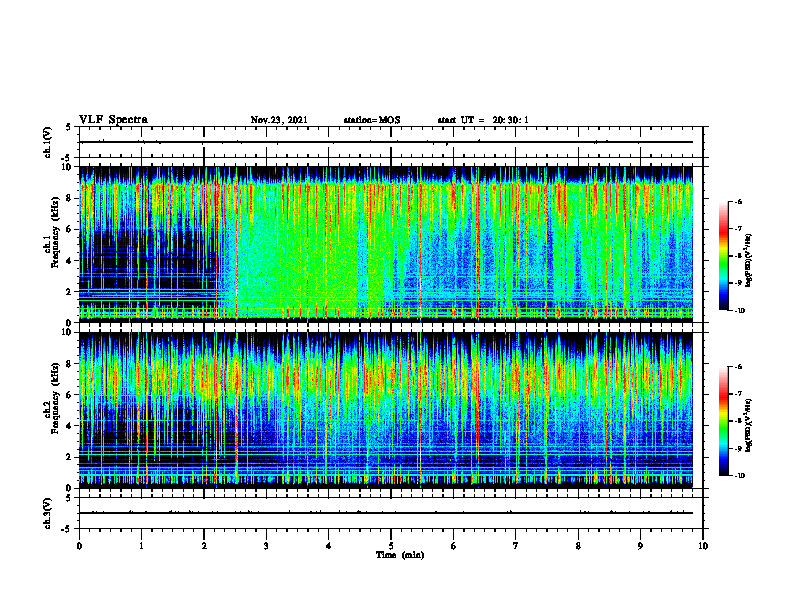Click time axis tick label '10'
The height and width of the screenshot is (612, 792).
coord(703,546)
